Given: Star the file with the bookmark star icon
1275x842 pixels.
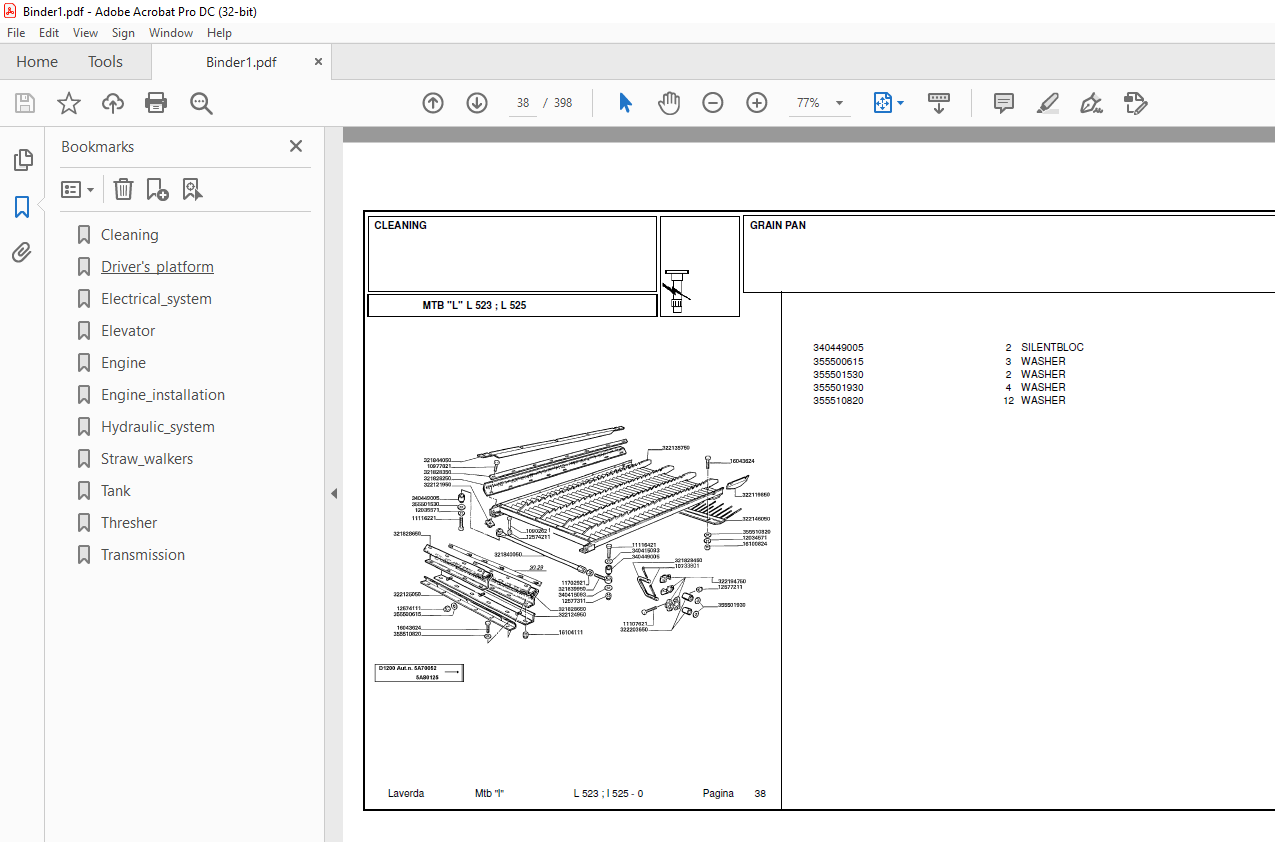Looking at the screenshot, I should (69, 103).
